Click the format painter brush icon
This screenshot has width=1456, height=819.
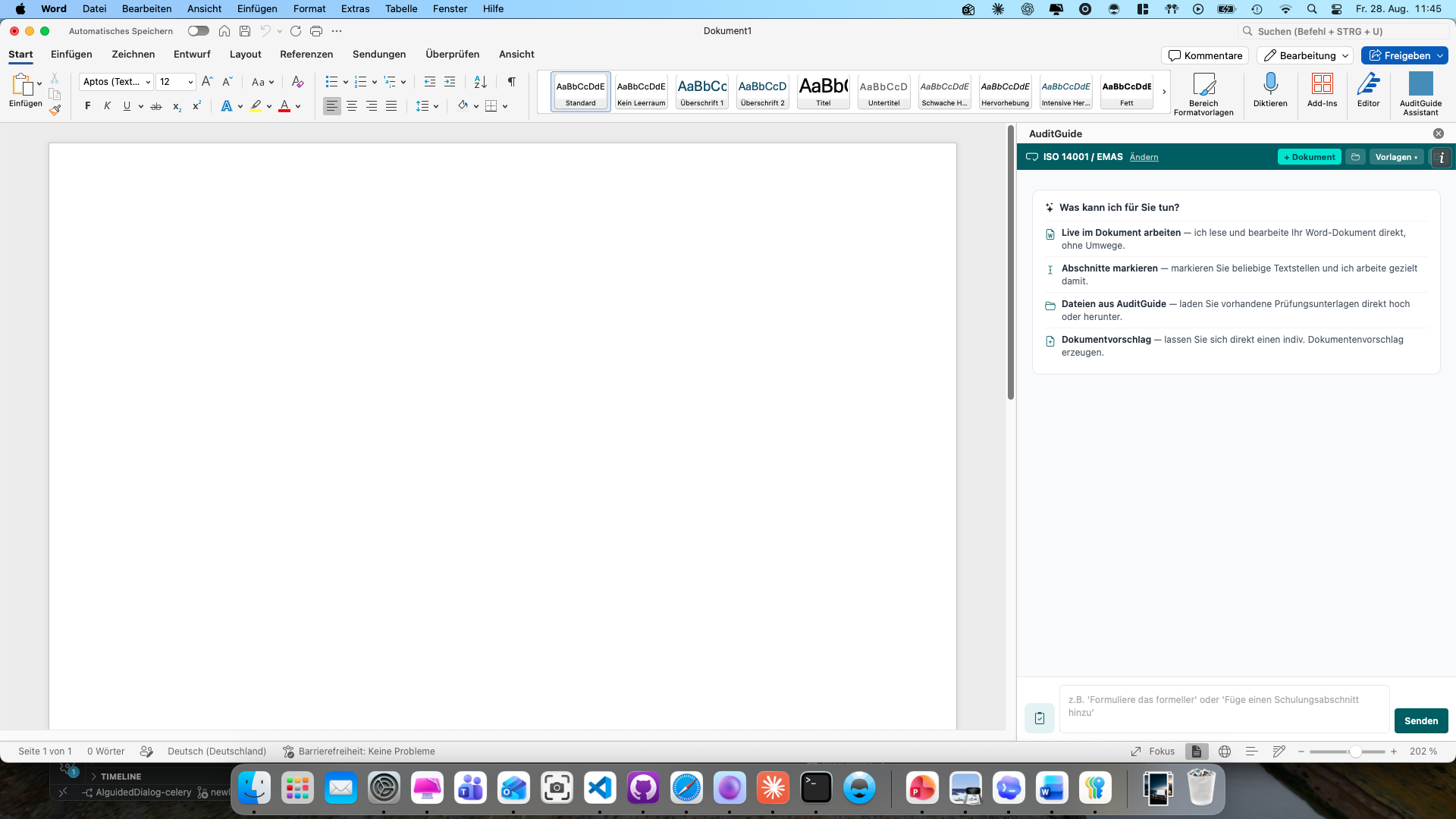pyautogui.click(x=55, y=111)
